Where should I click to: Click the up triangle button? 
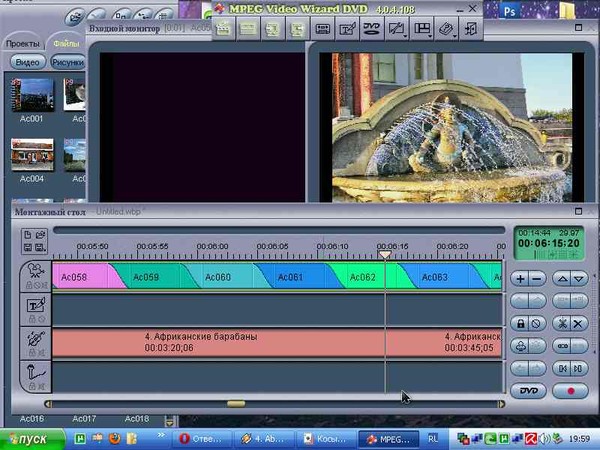tap(562, 279)
